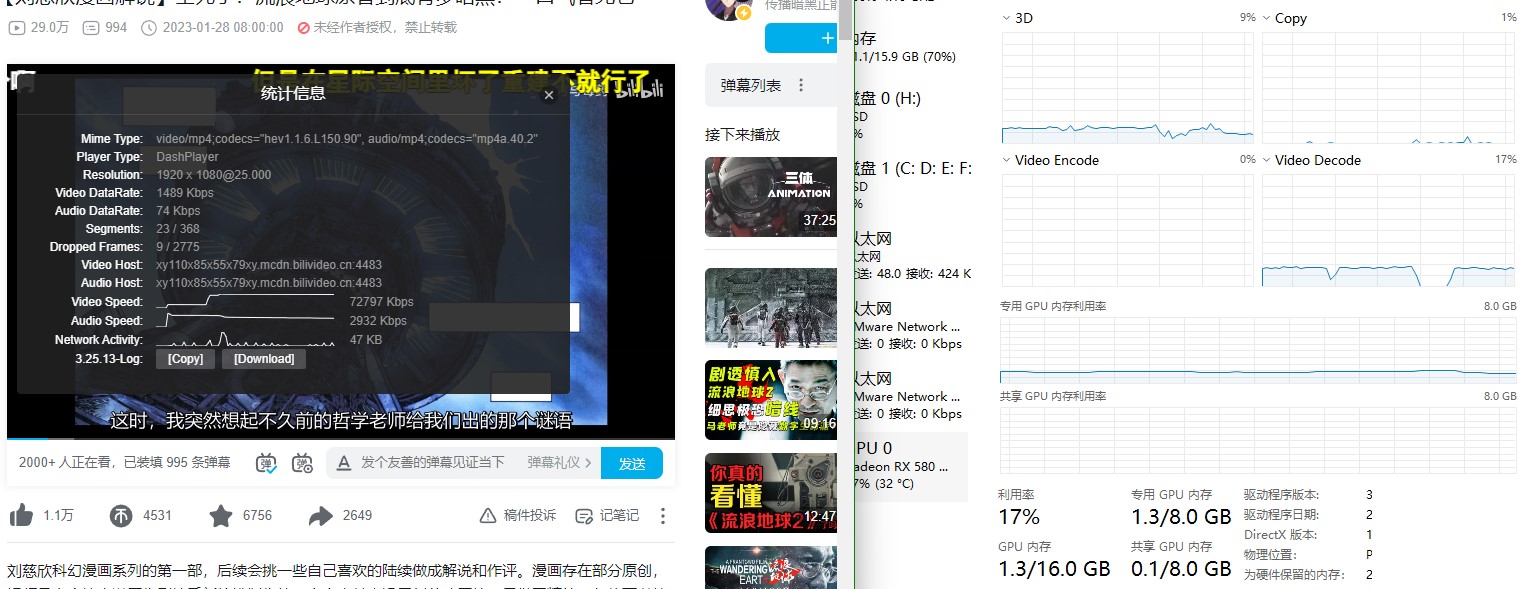Click the Segments value 23 / 368

pos(178,229)
